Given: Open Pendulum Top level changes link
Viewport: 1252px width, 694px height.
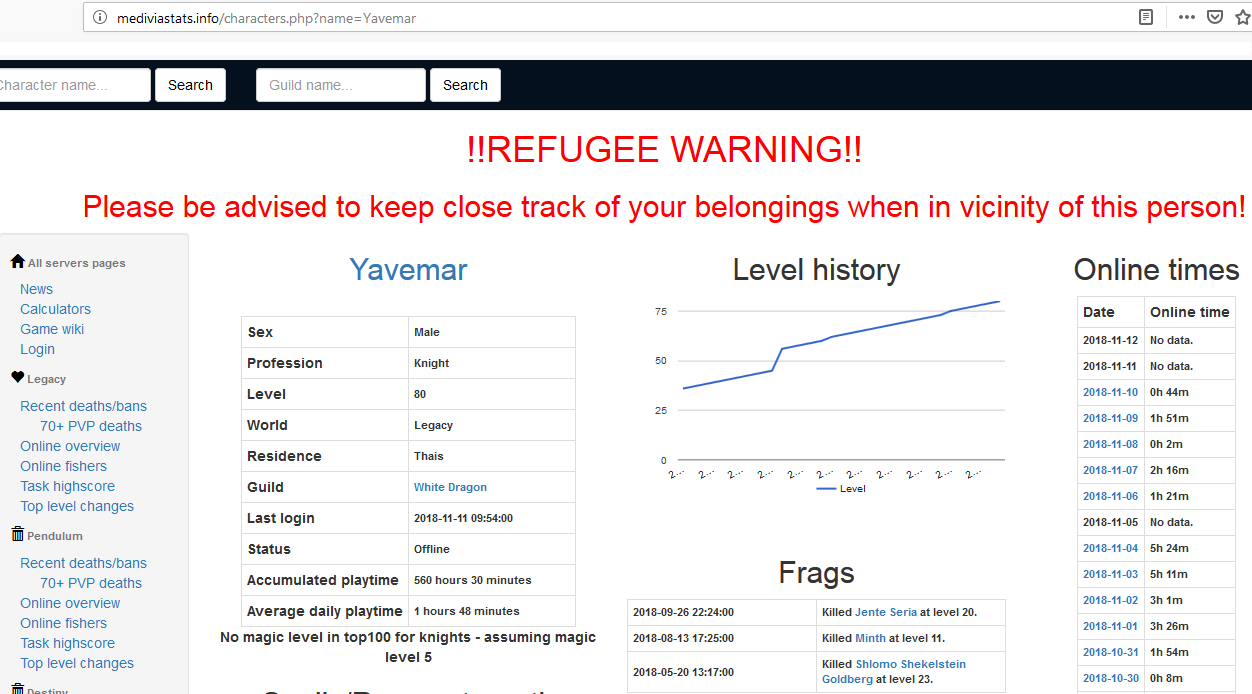Looking at the screenshot, I should click(77, 663).
